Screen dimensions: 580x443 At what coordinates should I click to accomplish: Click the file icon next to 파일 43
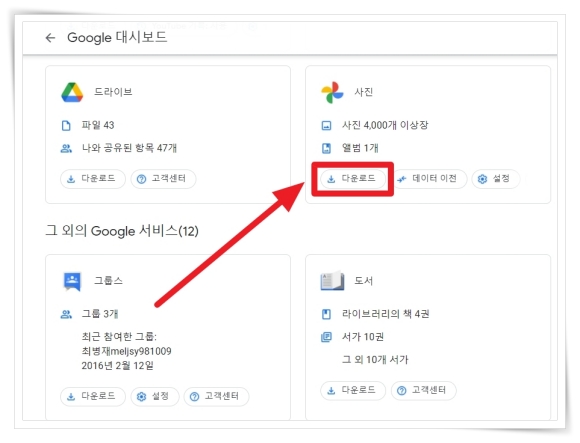(66, 126)
